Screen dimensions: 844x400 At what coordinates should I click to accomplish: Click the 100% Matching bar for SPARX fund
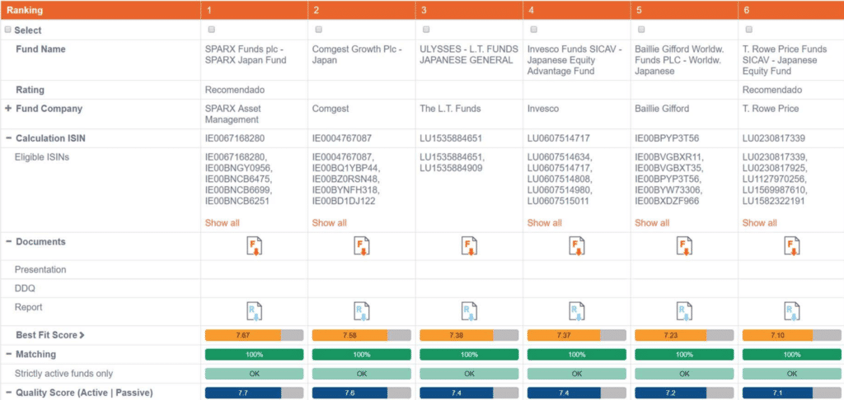(x=254, y=355)
